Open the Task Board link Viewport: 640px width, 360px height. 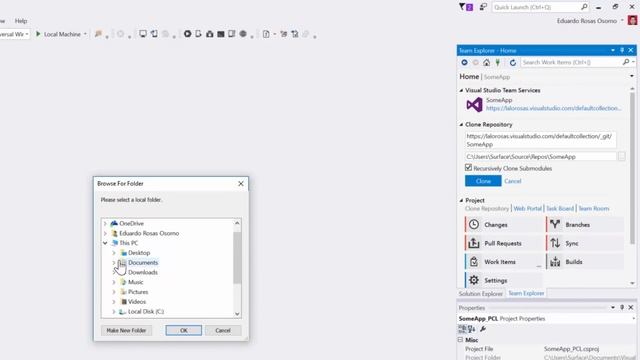(x=560, y=209)
